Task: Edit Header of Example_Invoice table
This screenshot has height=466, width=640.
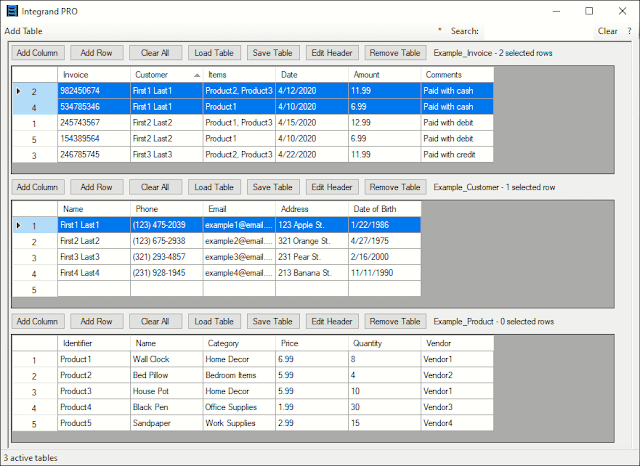Action: pos(332,53)
